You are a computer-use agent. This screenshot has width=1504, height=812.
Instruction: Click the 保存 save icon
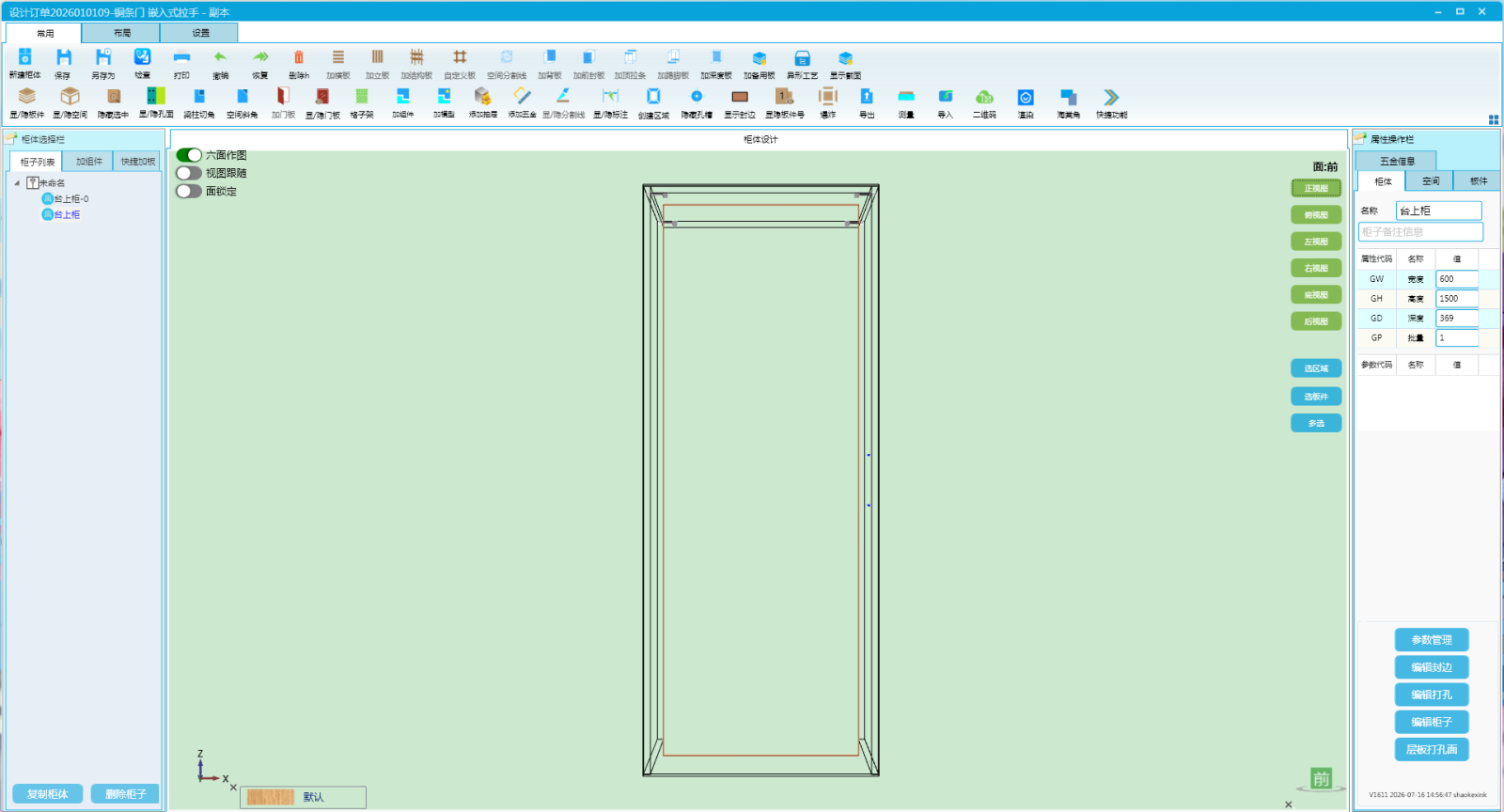coord(63,57)
